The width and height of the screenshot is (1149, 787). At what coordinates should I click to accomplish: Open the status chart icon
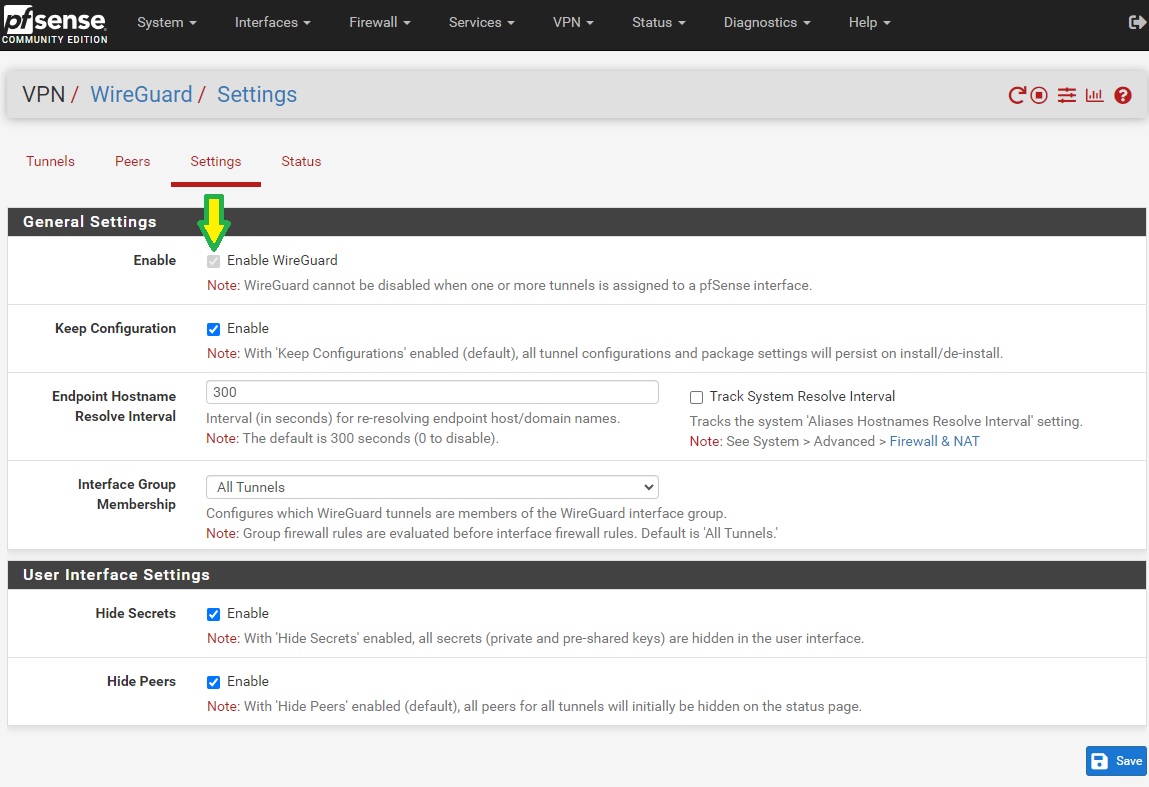(x=1094, y=95)
